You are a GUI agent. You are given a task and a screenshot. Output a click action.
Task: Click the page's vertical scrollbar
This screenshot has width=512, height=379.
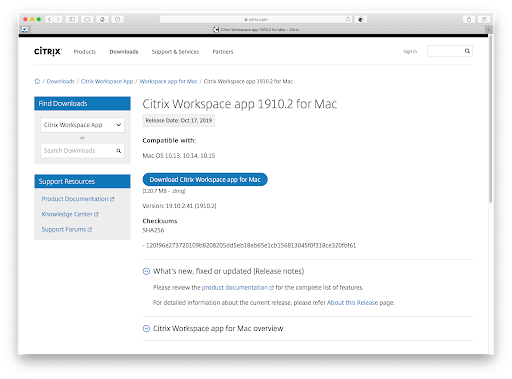pyautogui.click(x=490, y=119)
